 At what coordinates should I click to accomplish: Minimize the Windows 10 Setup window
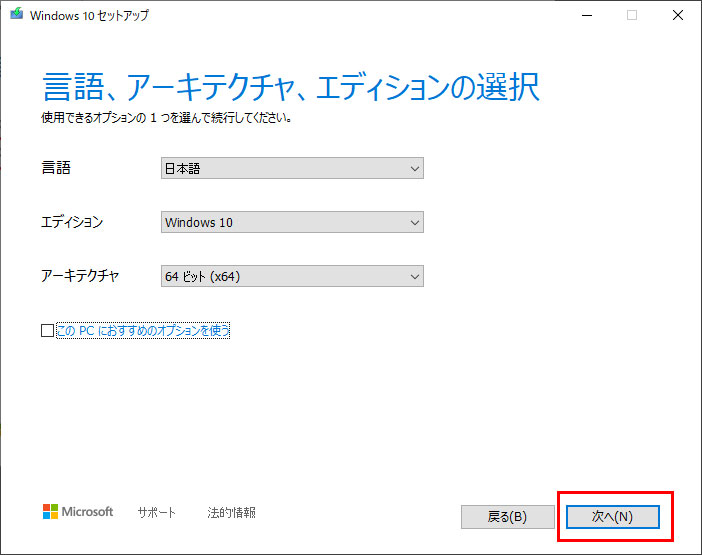(x=587, y=15)
